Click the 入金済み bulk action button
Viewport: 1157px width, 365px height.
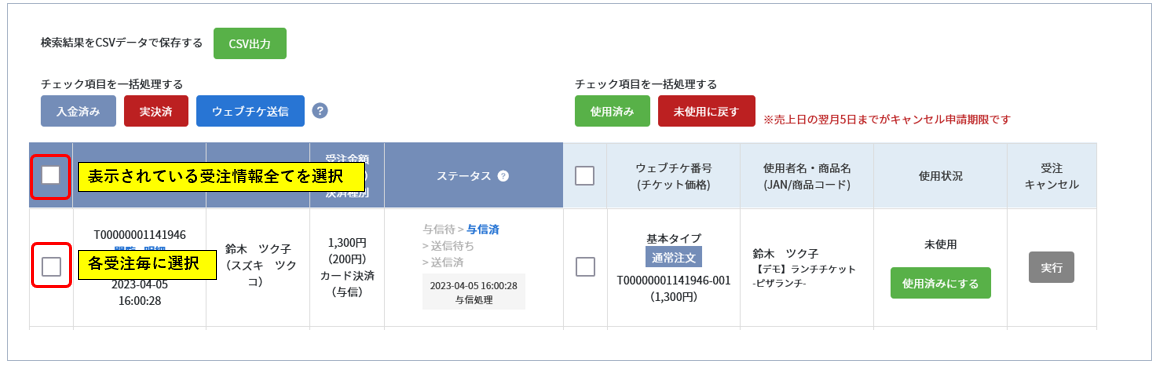pyautogui.click(x=77, y=111)
